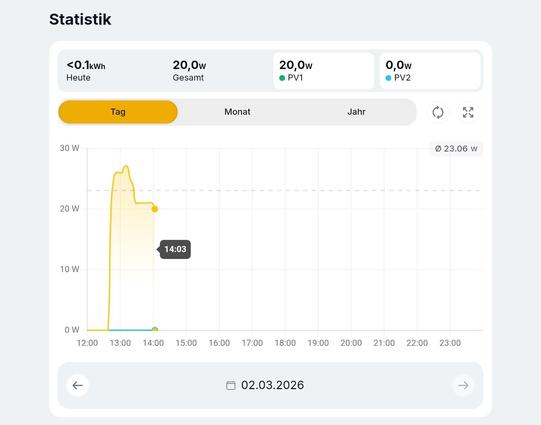Toggle the PV2 series card
541x425 pixels.
tap(430, 71)
